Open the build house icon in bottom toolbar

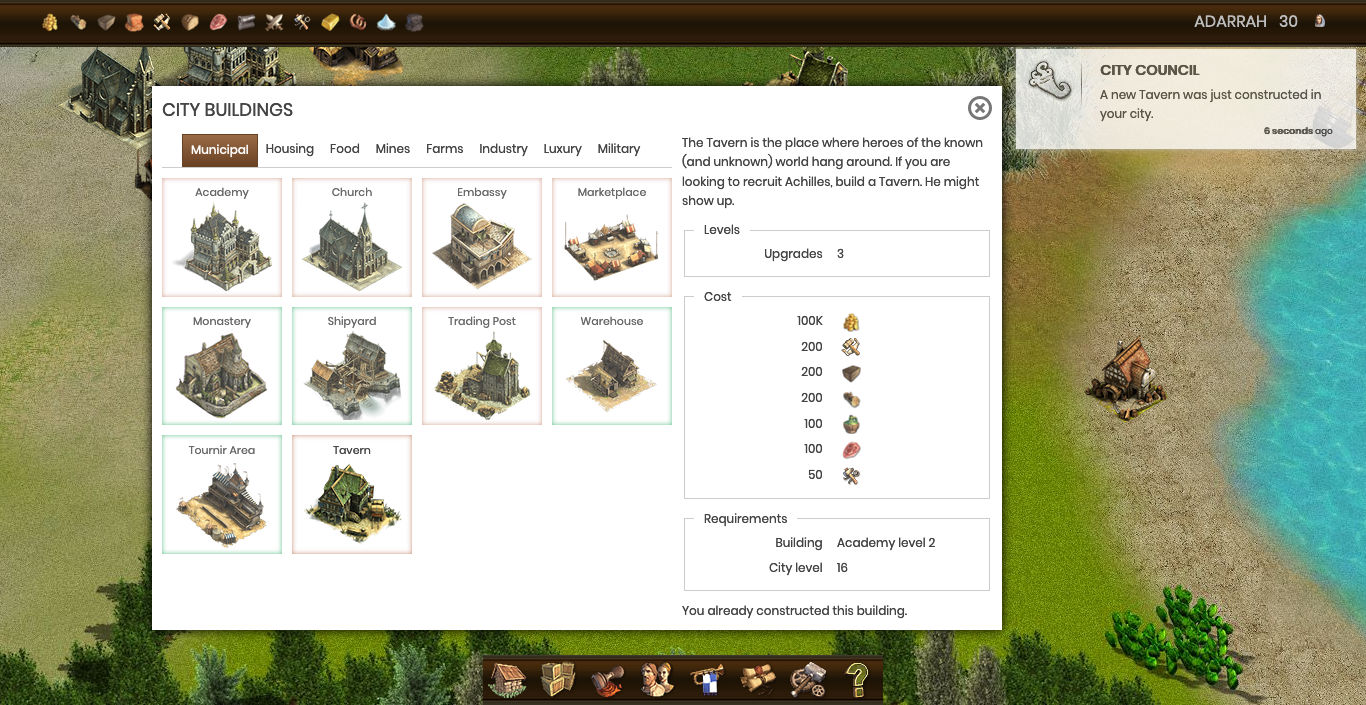(x=508, y=679)
